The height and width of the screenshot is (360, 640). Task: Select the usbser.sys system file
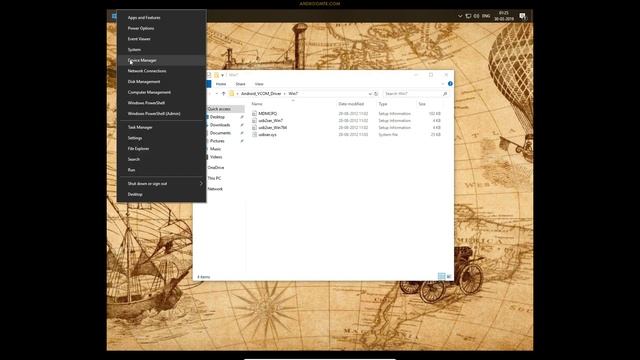267,134
